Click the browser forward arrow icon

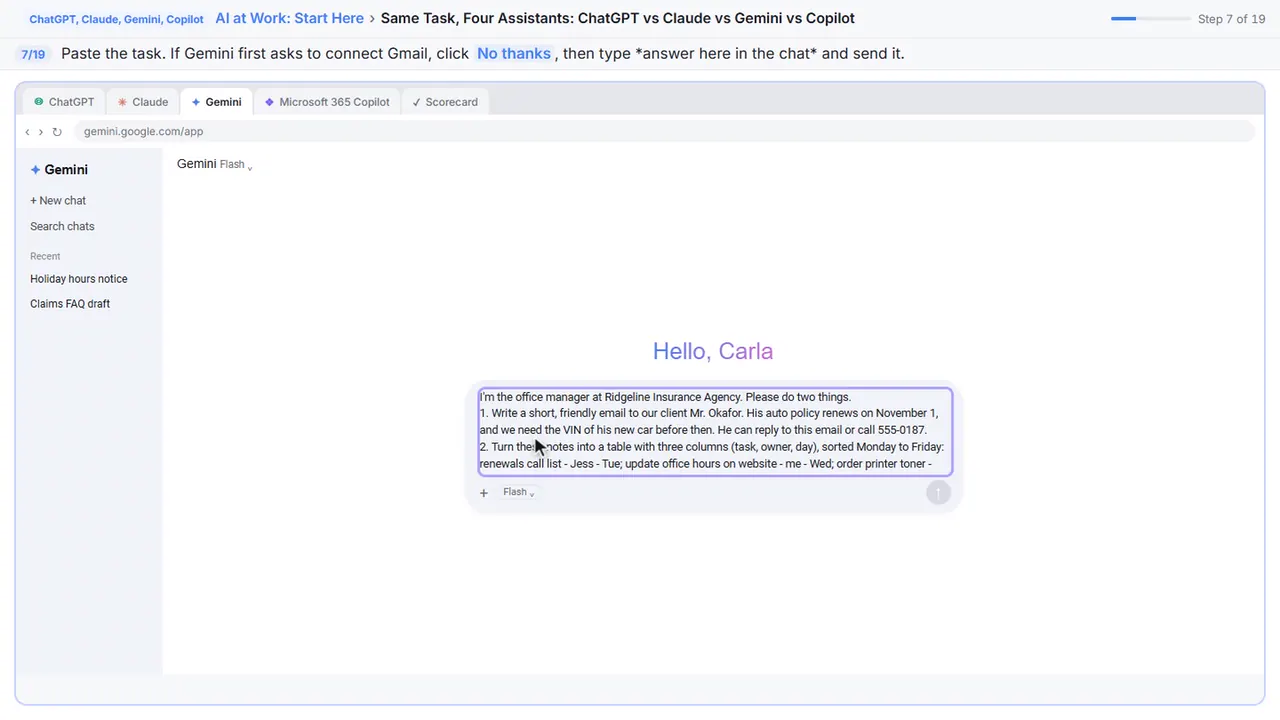[x=40, y=132]
